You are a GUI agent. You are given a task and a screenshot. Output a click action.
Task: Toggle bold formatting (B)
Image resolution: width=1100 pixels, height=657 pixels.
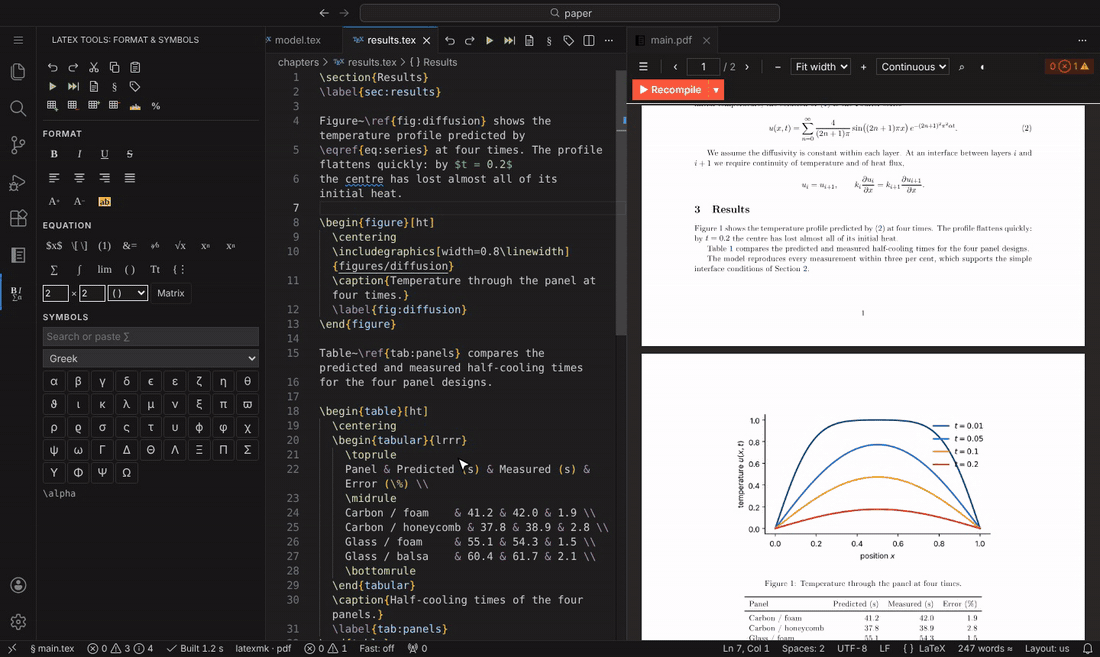coord(54,154)
